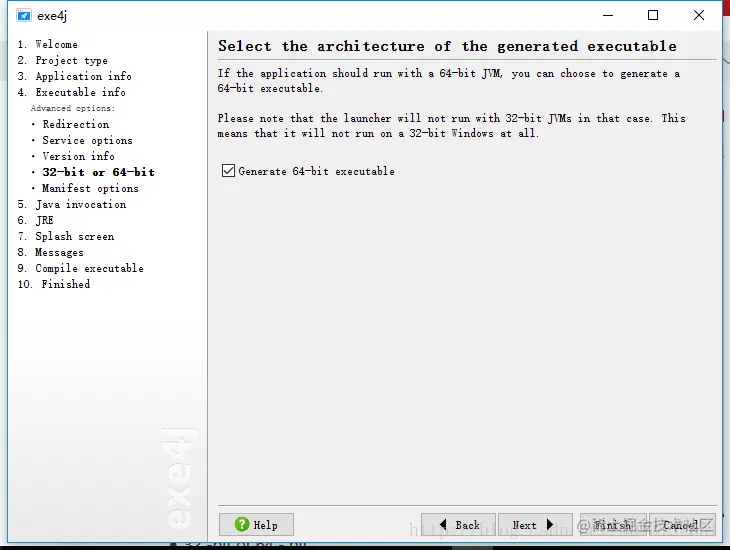The width and height of the screenshot is (730, 550).
Task: Jump to step 7 Splash screen
Action: click(x=66, y=236)
